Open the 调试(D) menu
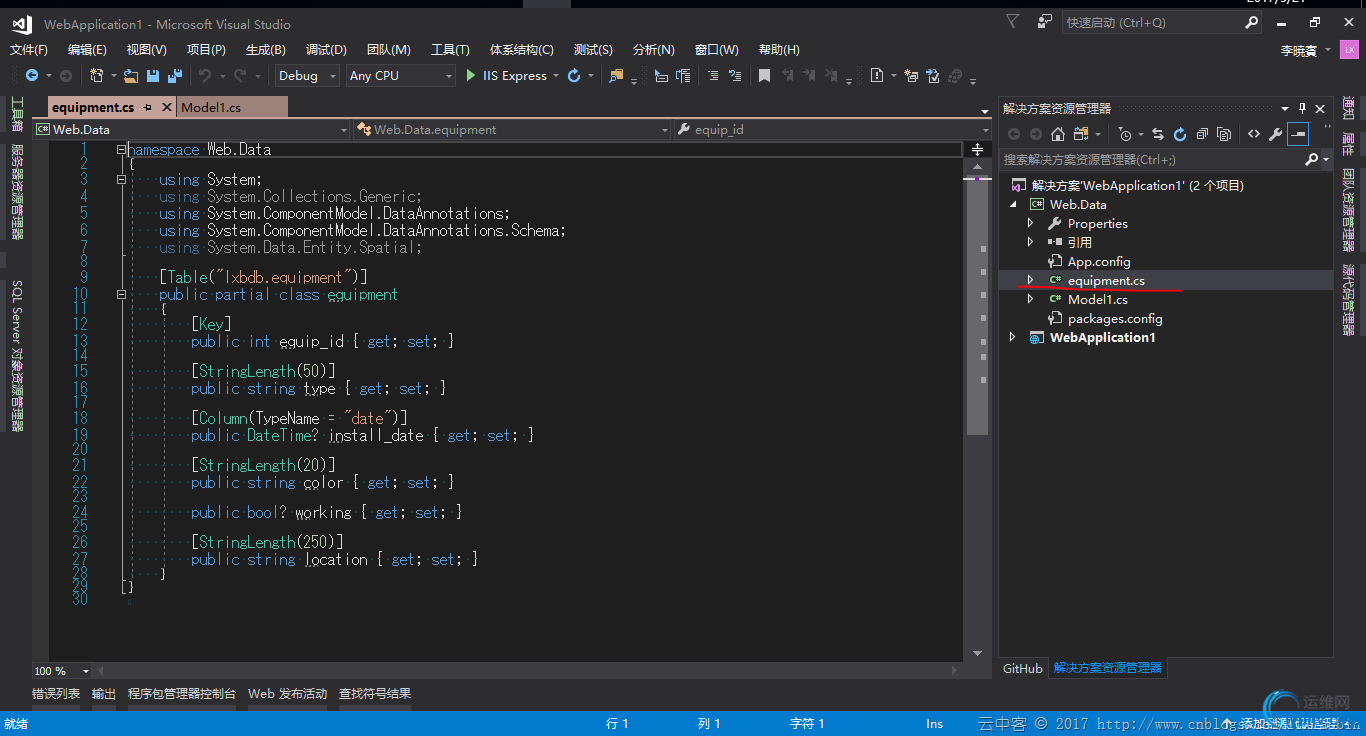Image resolution: width=1366 pixels, height=736 pixels. pos(326,49)
